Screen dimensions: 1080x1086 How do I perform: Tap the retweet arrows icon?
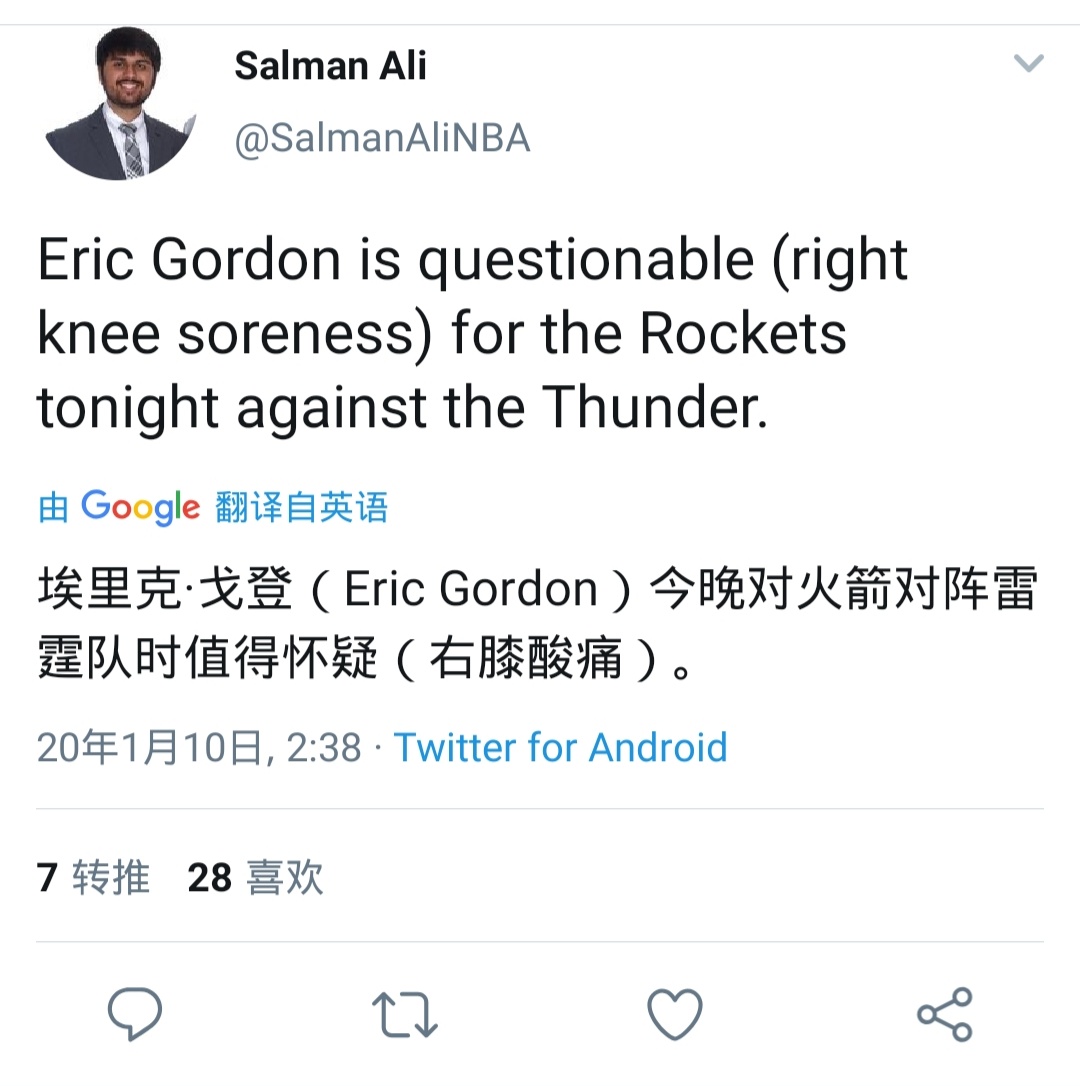(x=405, y=1013)
